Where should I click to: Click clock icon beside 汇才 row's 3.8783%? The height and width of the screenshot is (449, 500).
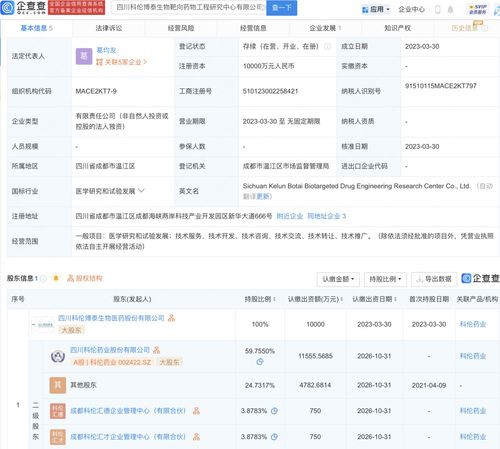(274, 437)
